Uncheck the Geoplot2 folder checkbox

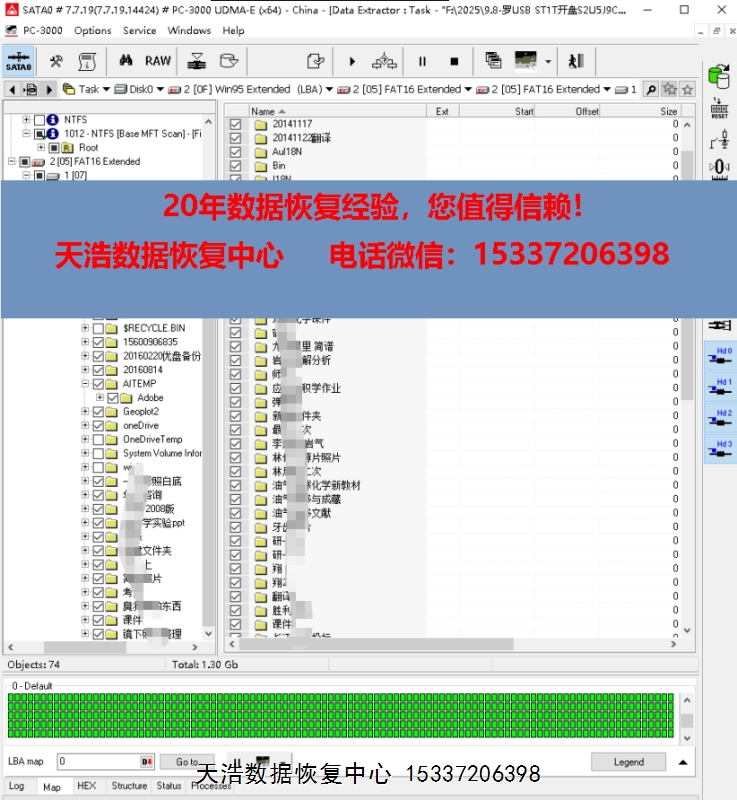coord(98,412)
